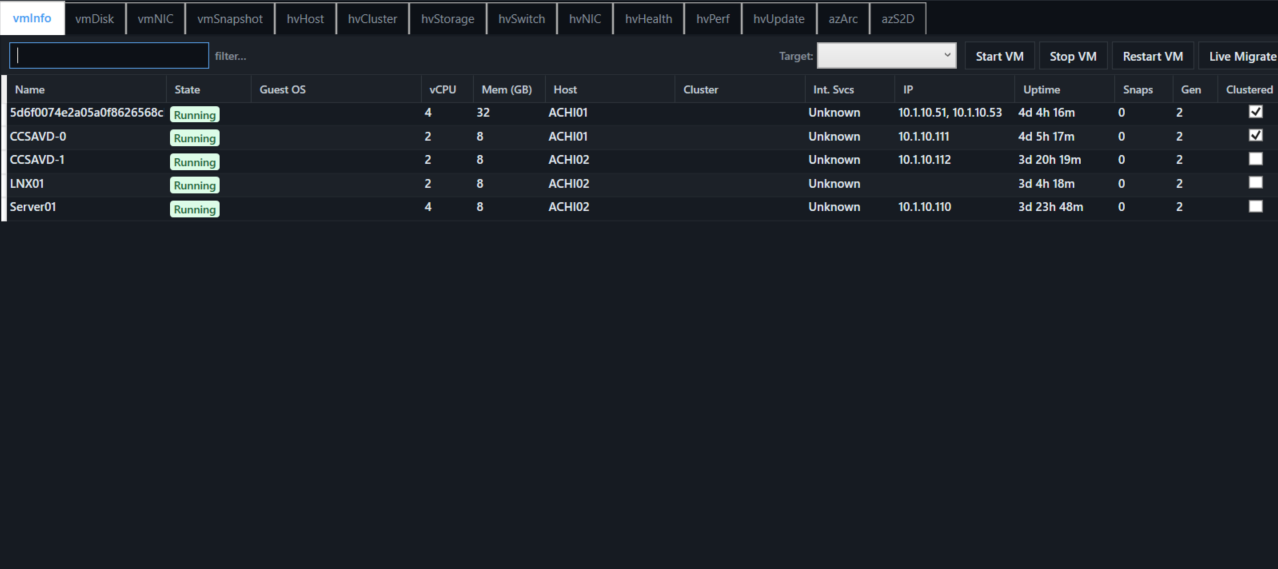The image size is (1278, 569).
Task: Open the hvHealth tab
Action: pos(648,18)
